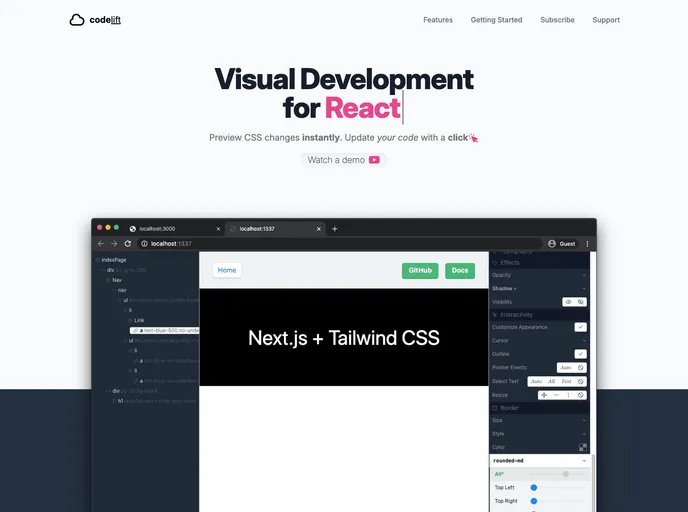This screenshot has height=512, width=688.
Task: Click the Top Left radius slider handle
Action: click(x=534, y=487)
